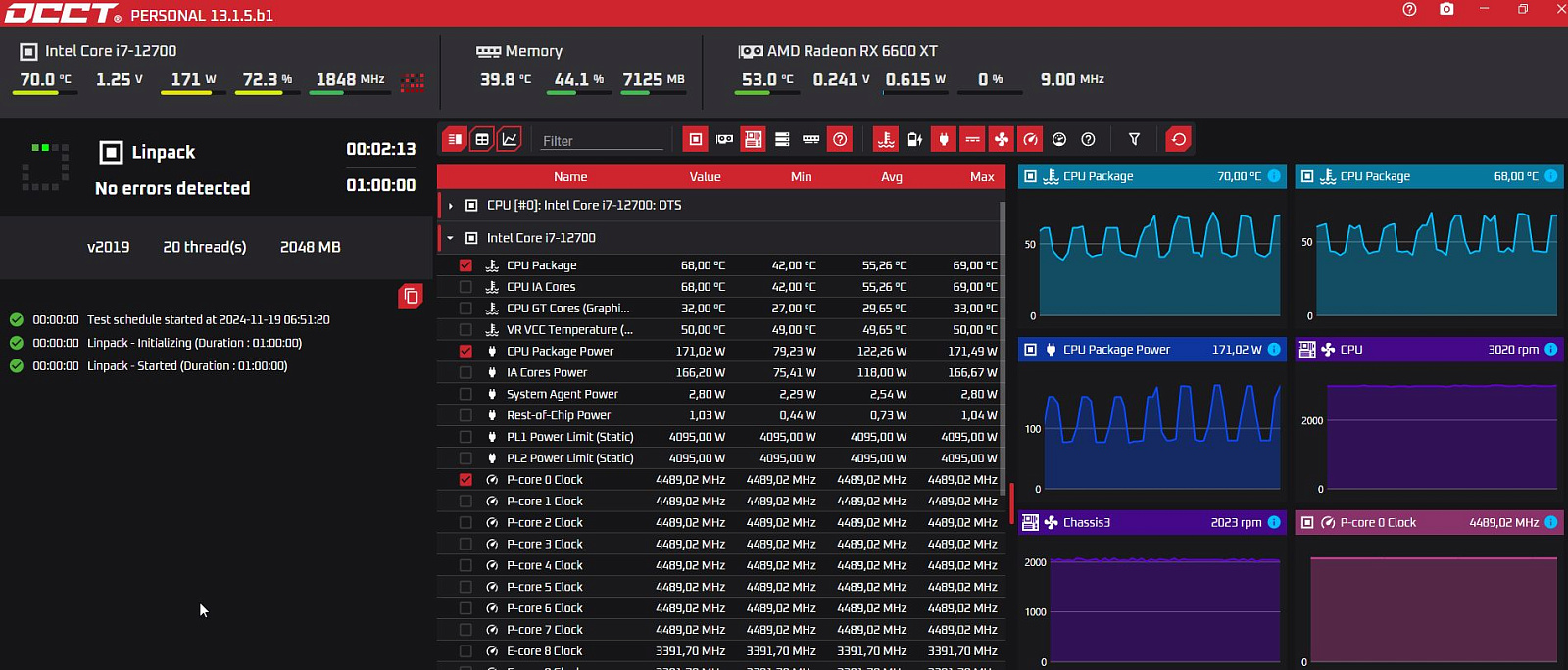Open info for CPU fan rpm graph
Image resolution: width=1568 pixels, height=670 pixels.
pos(1551,349)
